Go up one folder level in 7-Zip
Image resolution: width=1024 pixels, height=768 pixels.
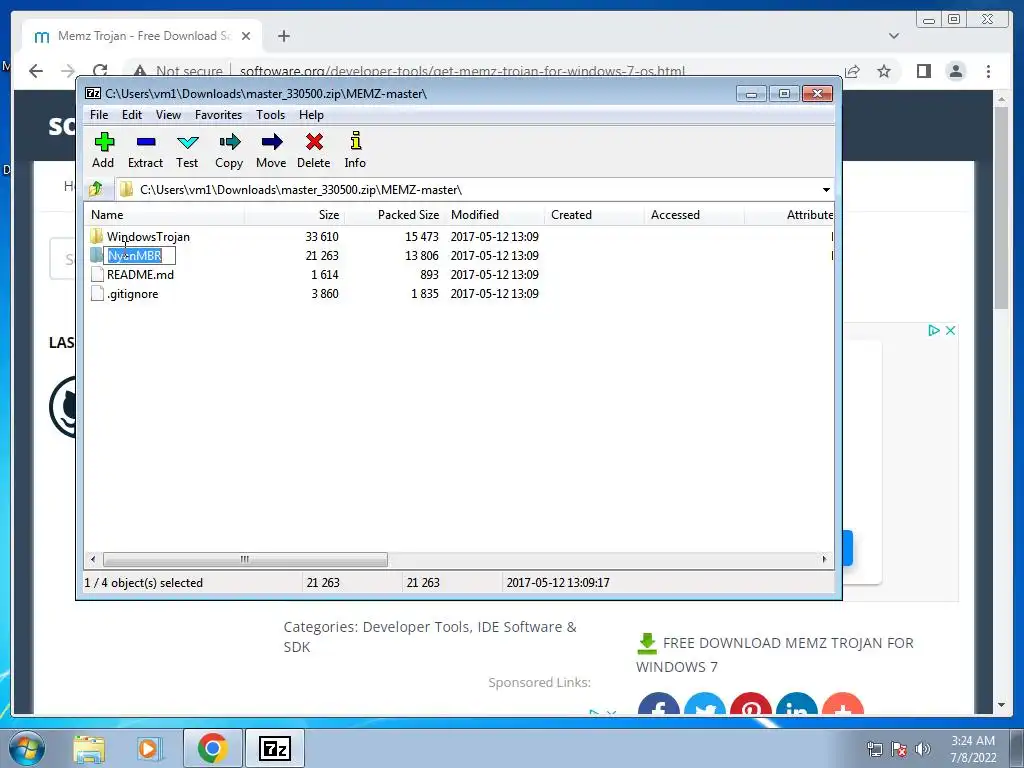[x=96, y=189]
